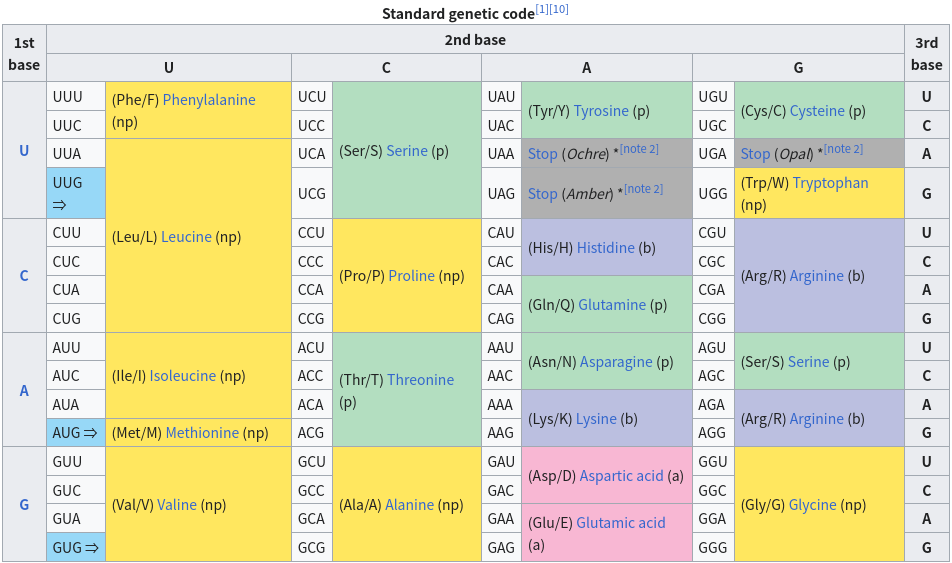Click the first-base G row header link
The height and width of the screenshot is (563, 952).
[24, 504]
